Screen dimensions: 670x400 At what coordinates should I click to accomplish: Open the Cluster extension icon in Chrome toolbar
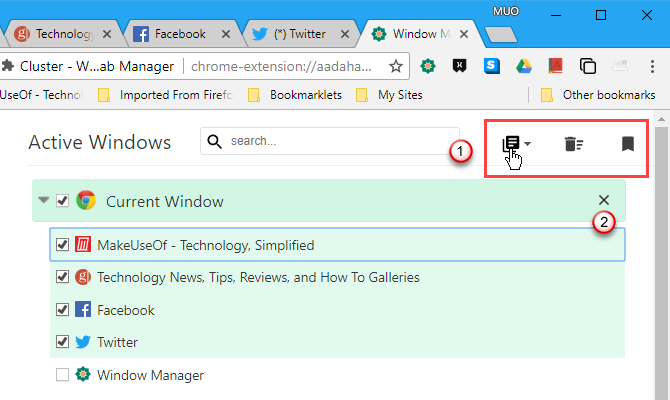click(429, 67)
